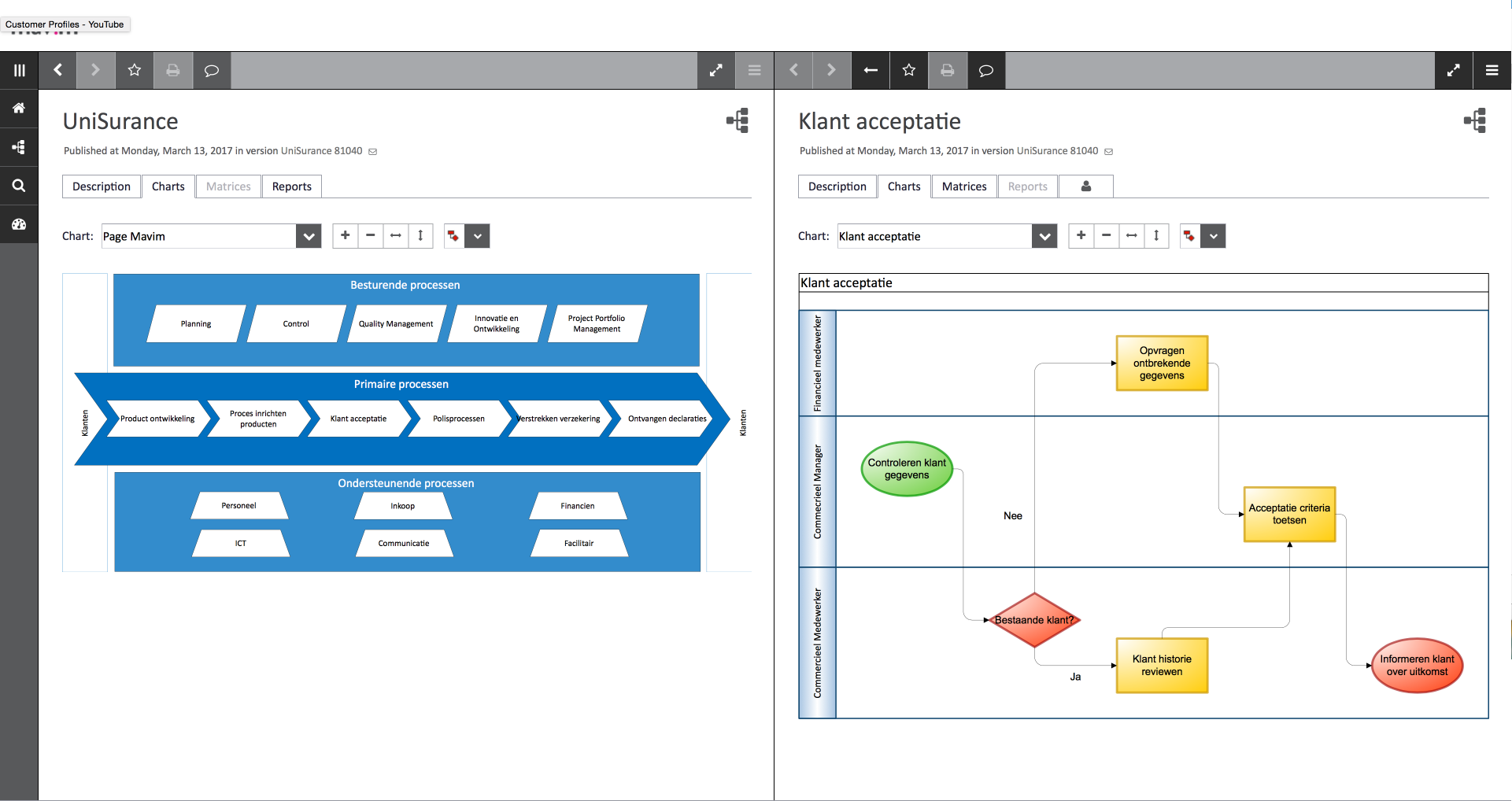The width and height of the screenshot is (1512, 801).
Task: Open Klant acceptatie step in Primaire processen
Action: (x=359, y=419)
